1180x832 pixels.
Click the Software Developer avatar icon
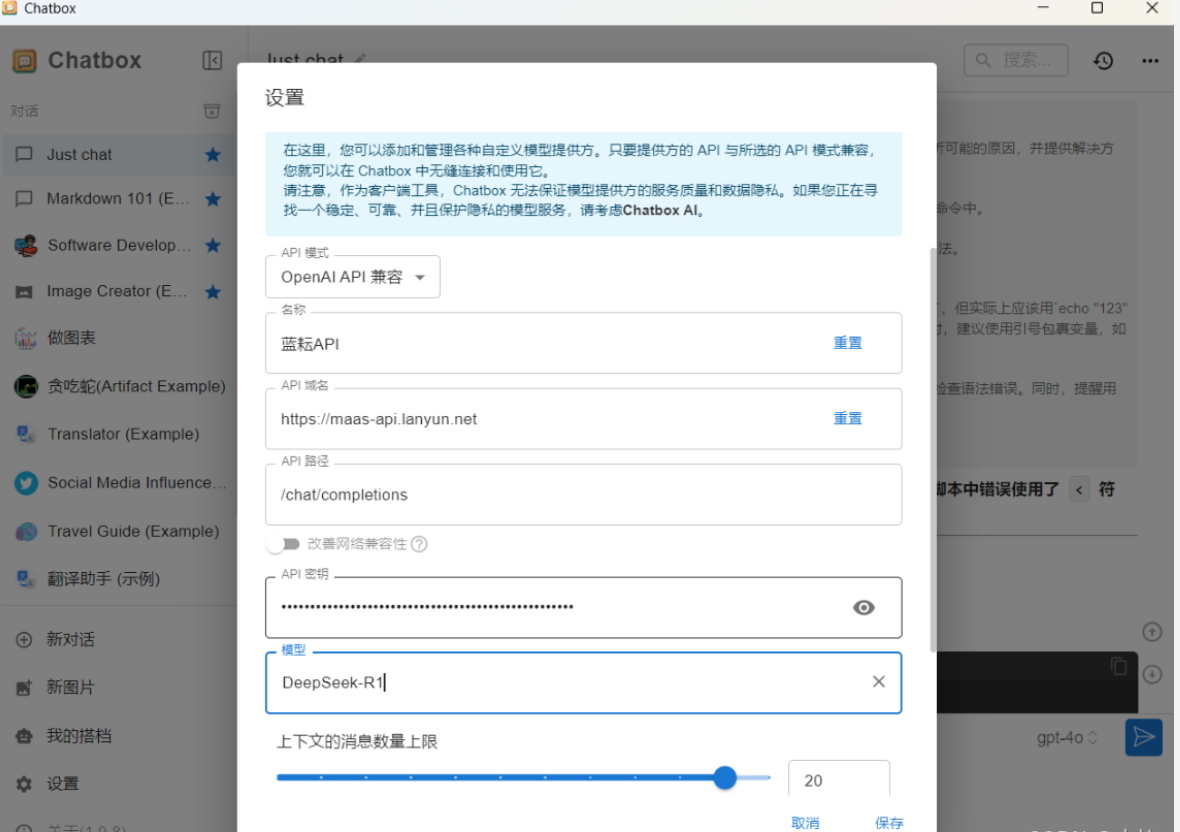coord(26,245)
